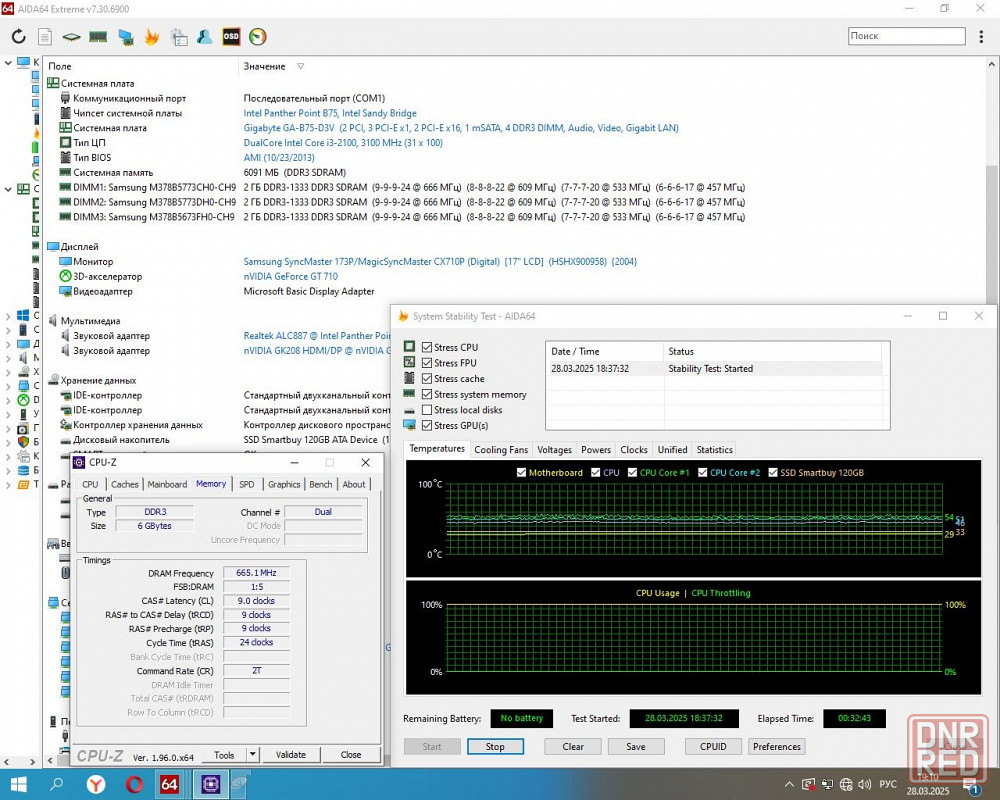The image size is (1000, 800).
Task: Expand the speaker multimedia tree node
Action: [8, 358]
